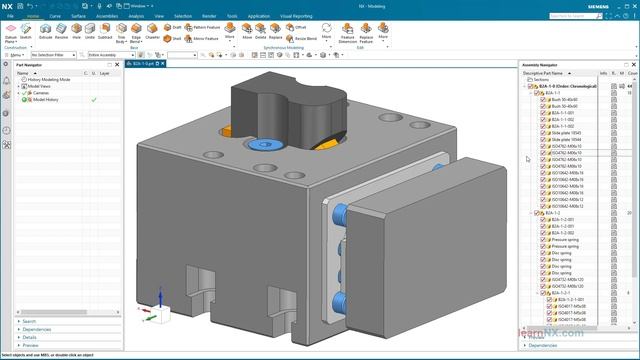
Task: Uncheck Slide plate 10344 checkbox
Action: pos(543,140)
